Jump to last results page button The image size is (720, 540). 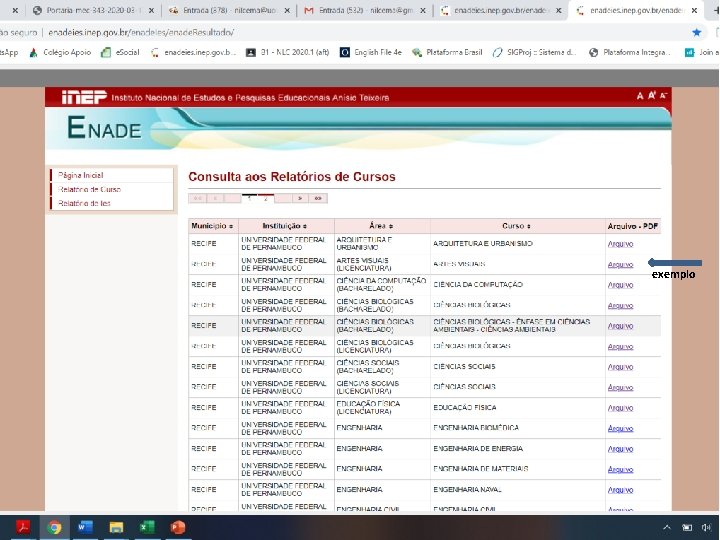click(318, 198)
